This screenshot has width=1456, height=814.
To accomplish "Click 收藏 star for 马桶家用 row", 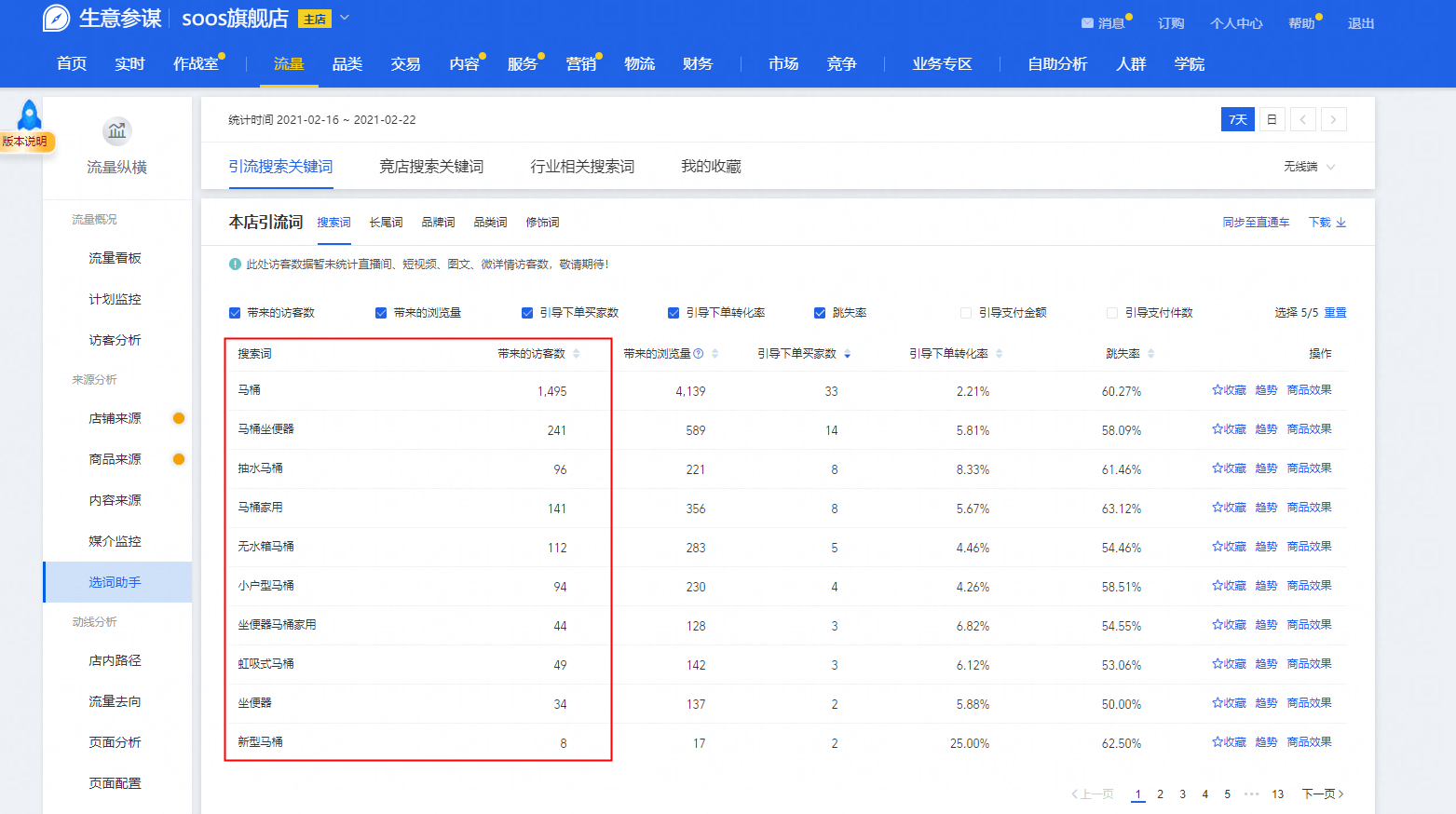I will [x=1218, y=508].
